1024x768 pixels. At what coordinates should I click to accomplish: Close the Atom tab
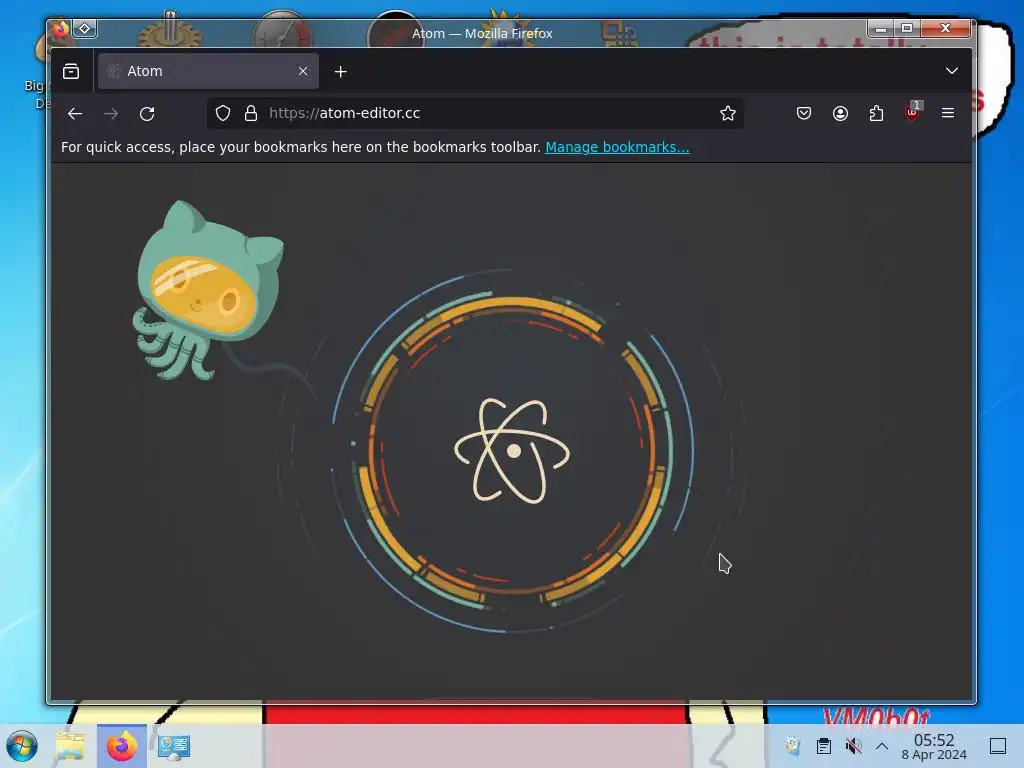tap(303, 71)
